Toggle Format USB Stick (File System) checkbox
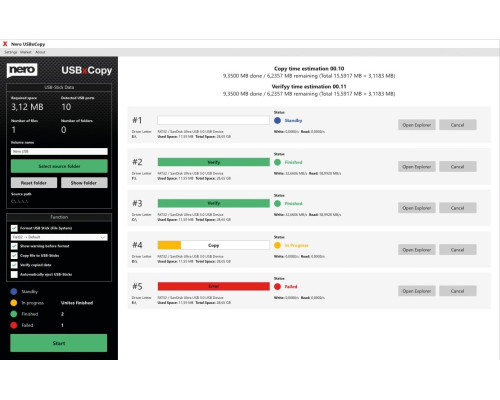Viewport: 500px width, 400px height. [14, 228]
